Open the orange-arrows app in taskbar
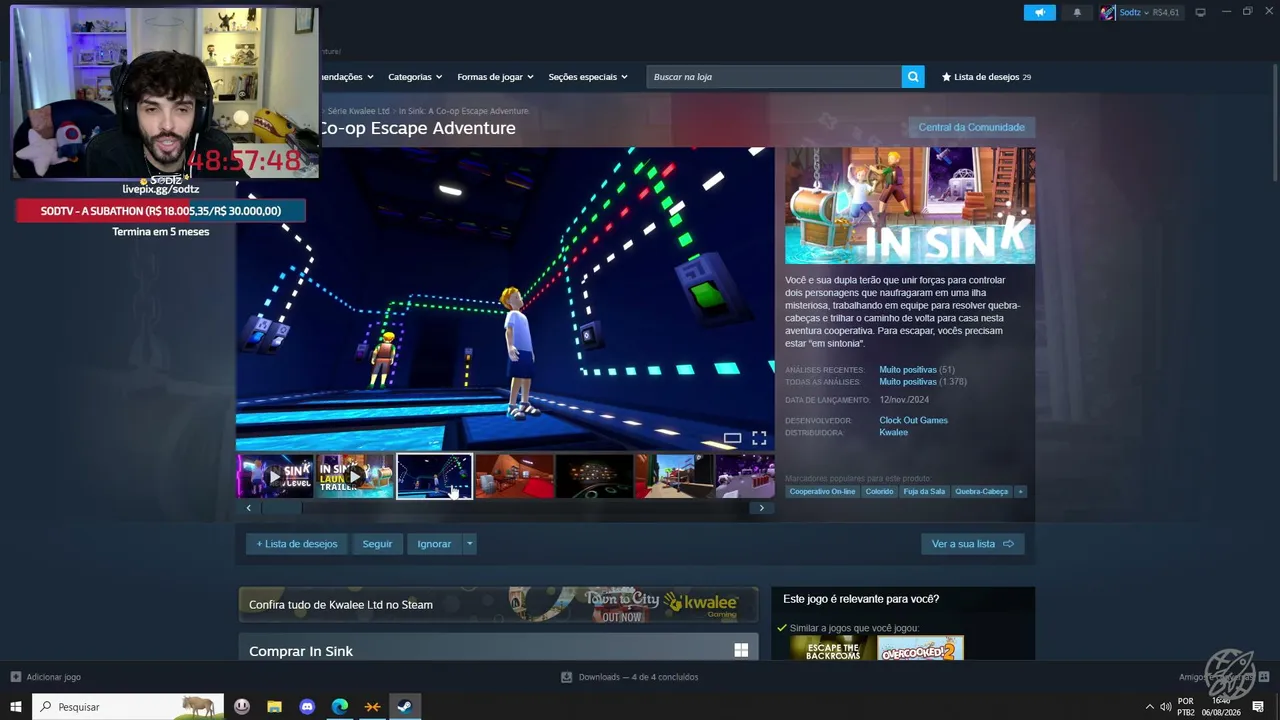 tap(372, 707)
